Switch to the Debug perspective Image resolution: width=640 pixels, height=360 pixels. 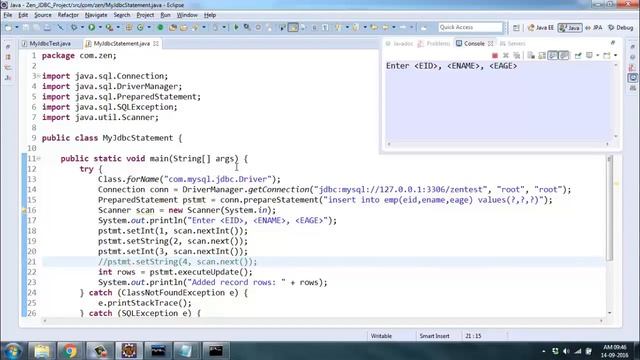(620, 28)
